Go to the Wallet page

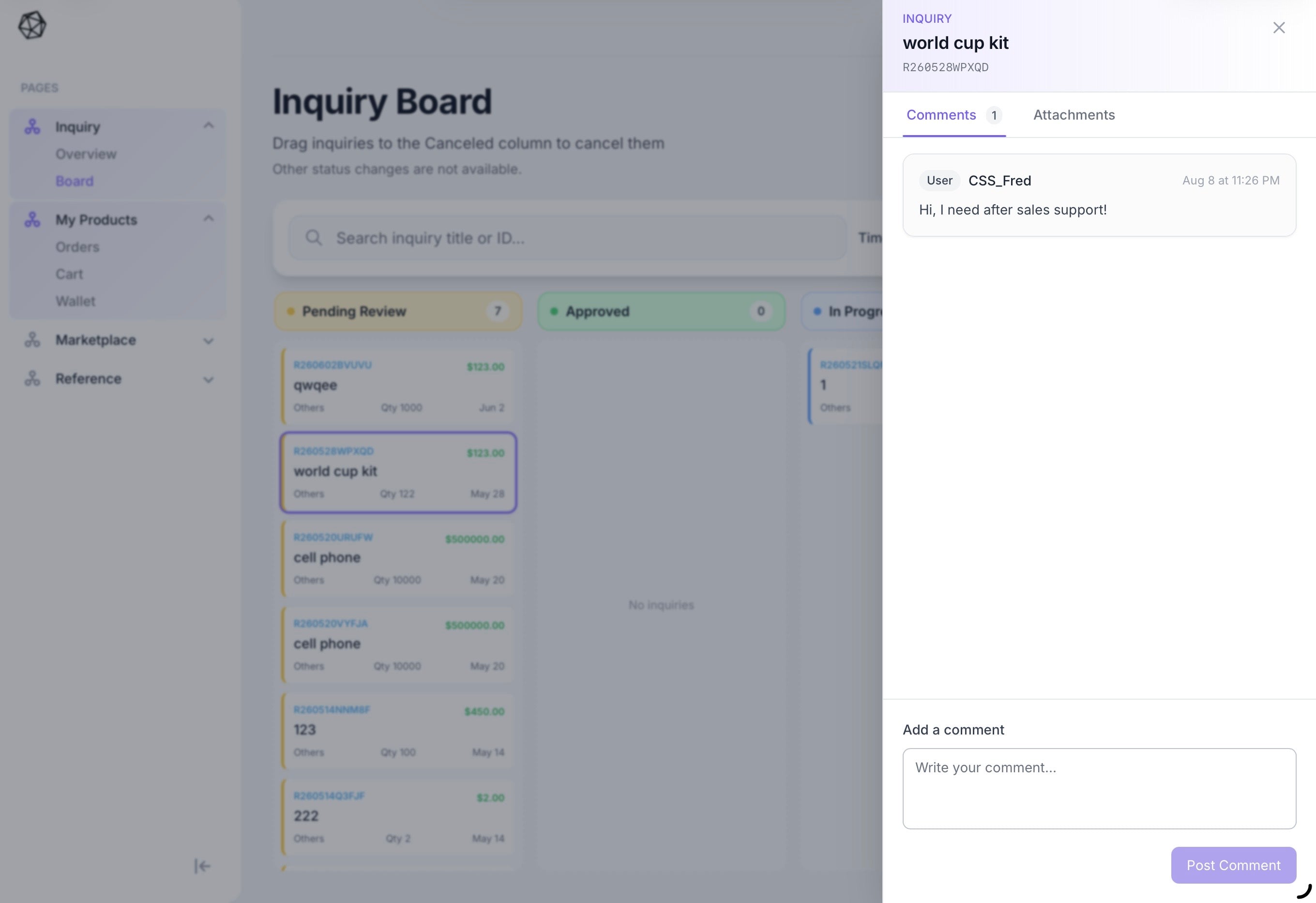click(76, 301)
